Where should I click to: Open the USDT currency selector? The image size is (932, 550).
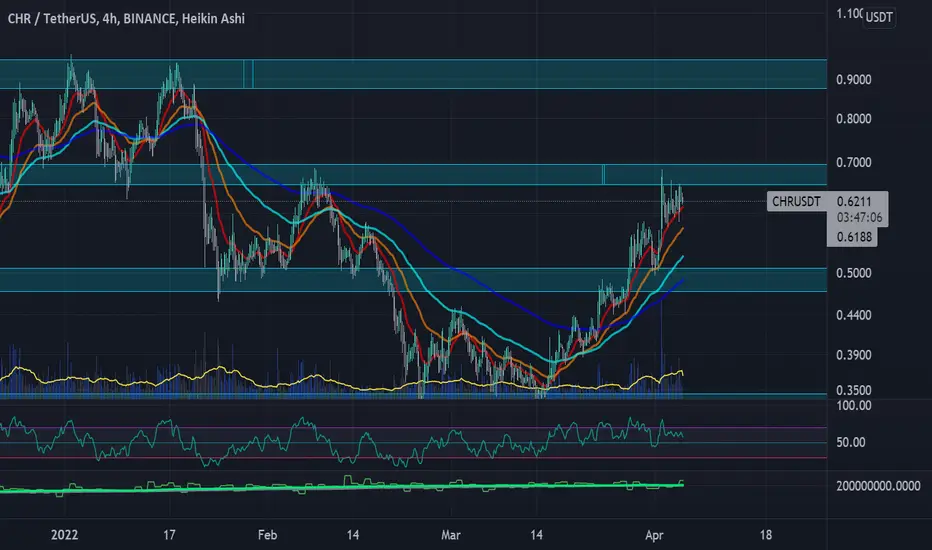tap(879, 17)
